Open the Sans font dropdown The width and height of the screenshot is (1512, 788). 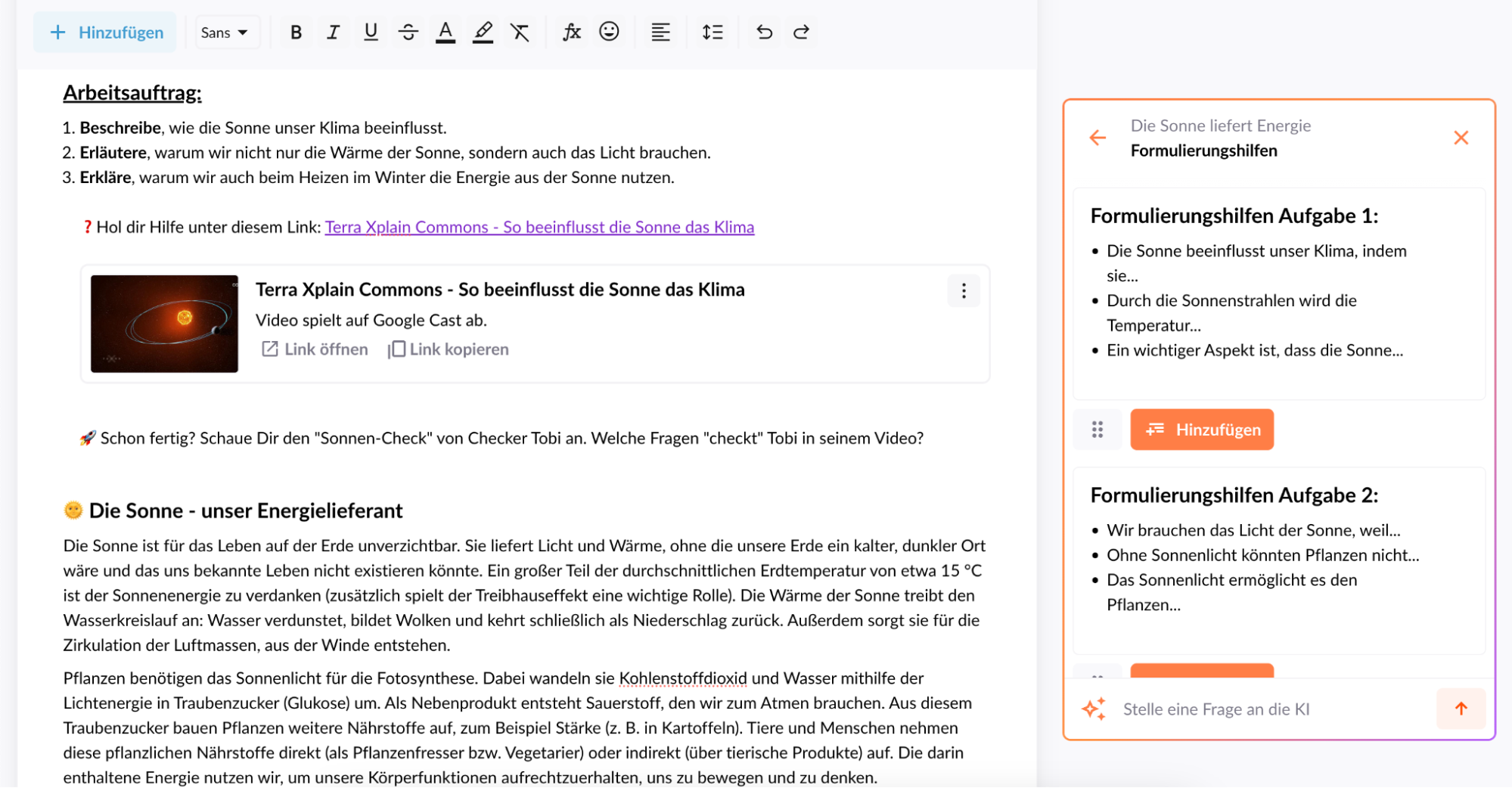pyautogui.click(x=226, y=32)
